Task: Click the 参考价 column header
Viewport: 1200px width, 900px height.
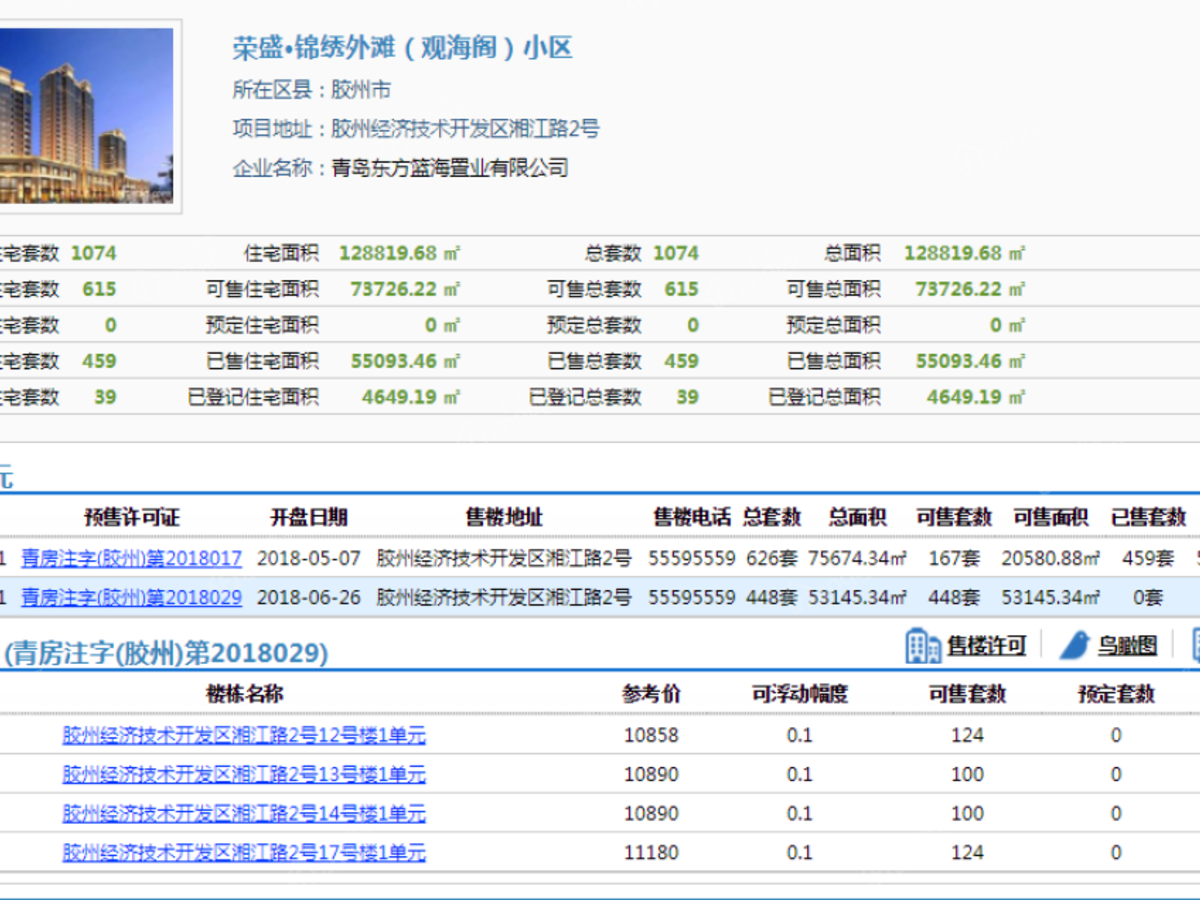Action: (651, 693)
